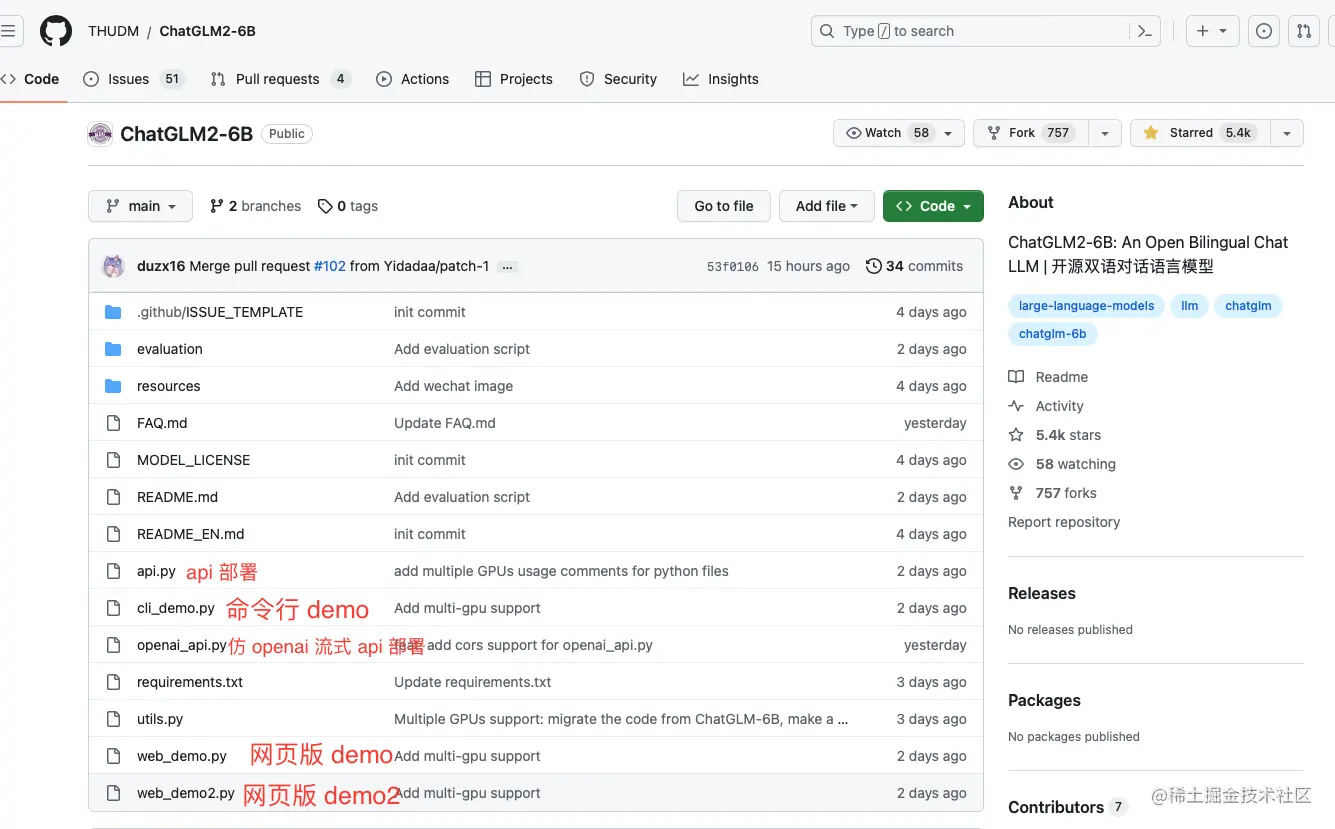1335x829 pixels.
Task: Open the Add file dropdown
Action: pyautogui.click(x=827, y=206)
